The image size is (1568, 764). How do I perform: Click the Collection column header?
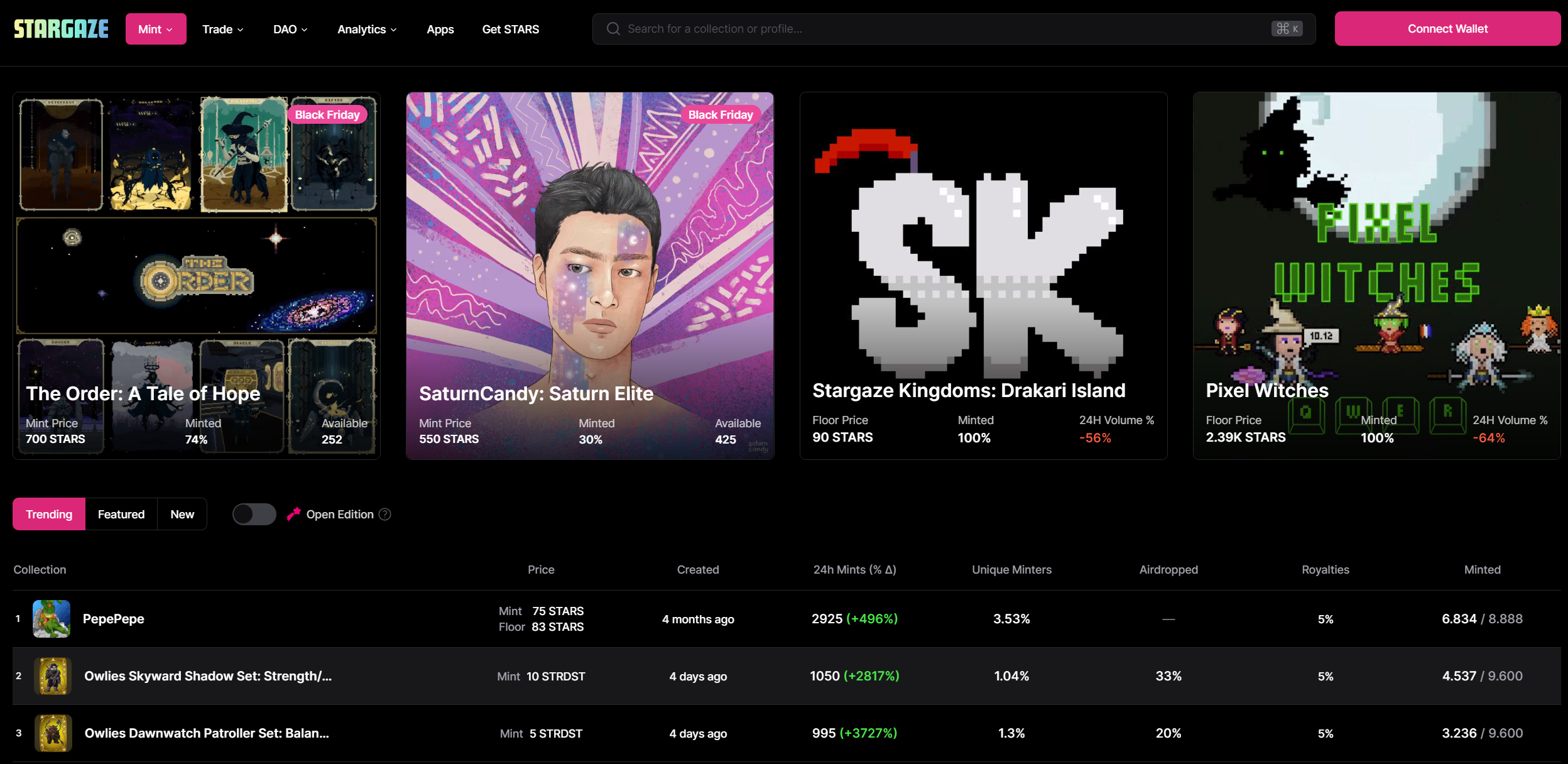coord(40,569)
